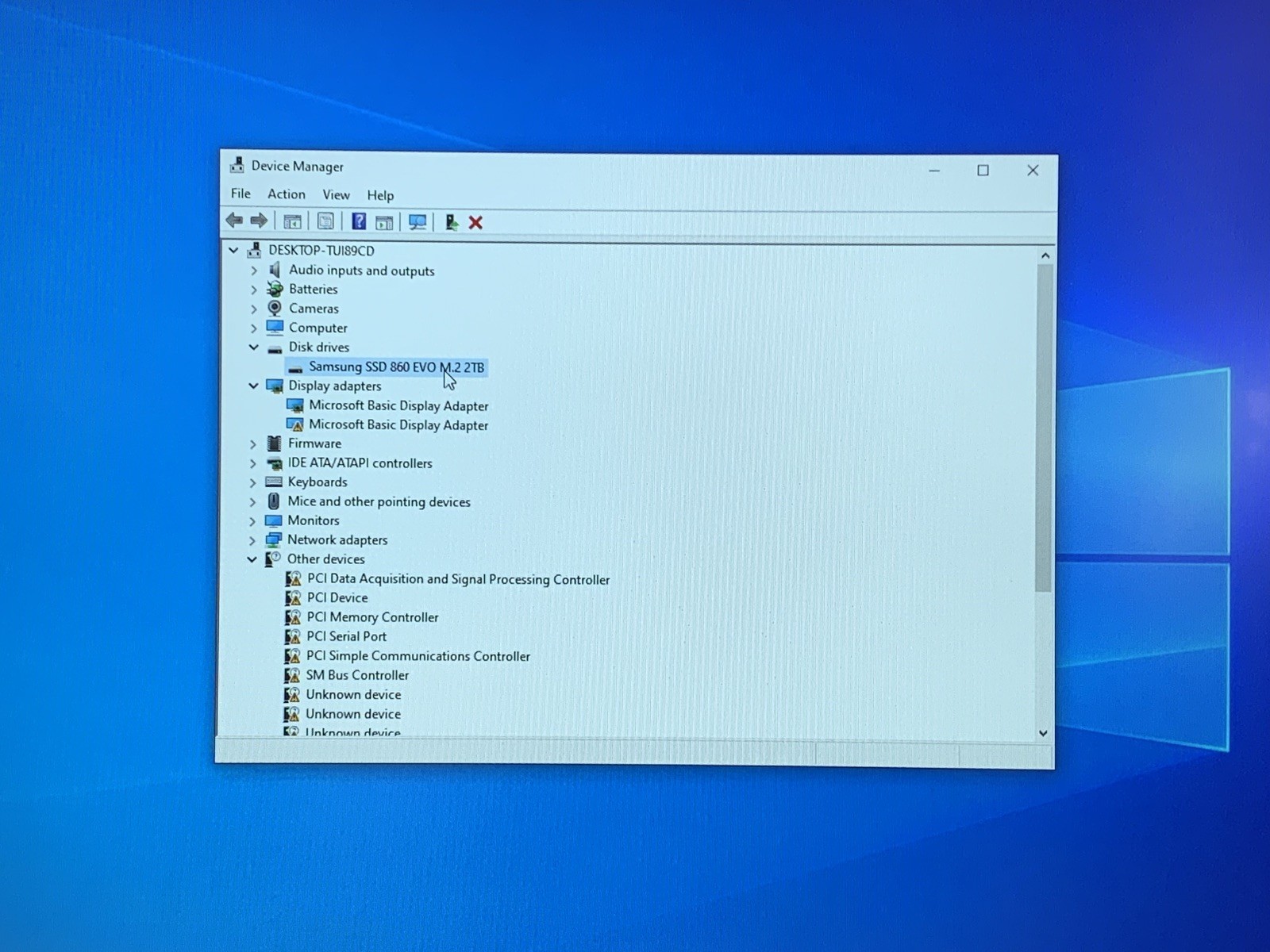Click the Back arrow toolbar icon
Image resolution: width=1270 pixels, height=952 pixels.
coord(234,221)
